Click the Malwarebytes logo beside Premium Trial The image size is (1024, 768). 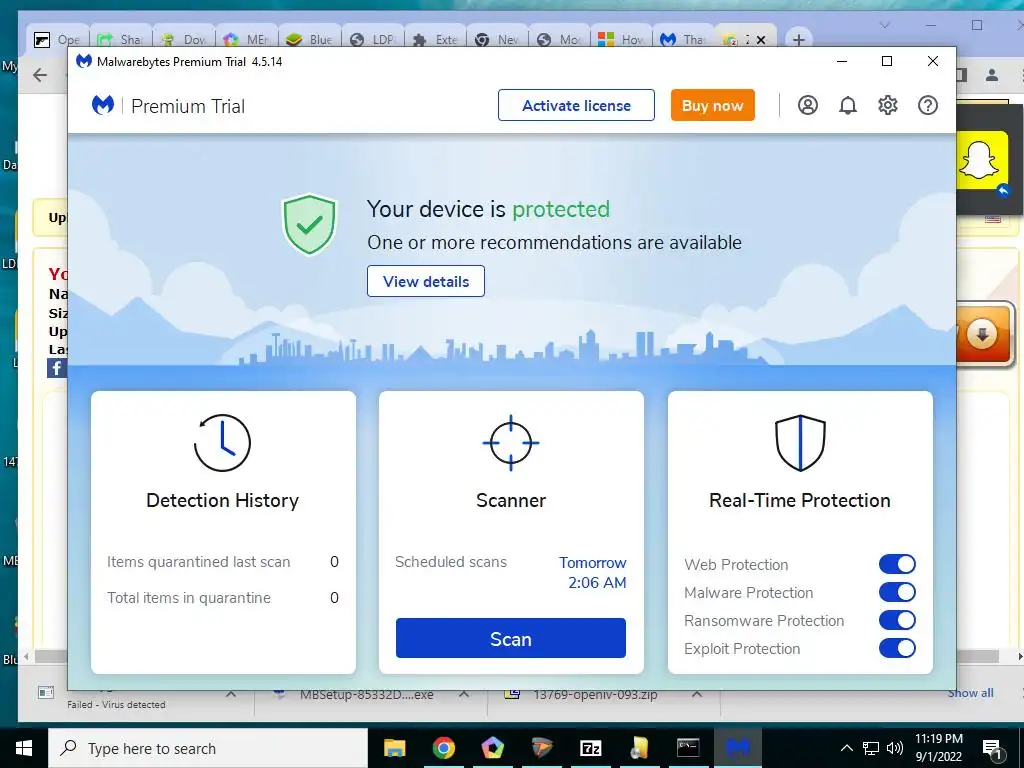[103, 105]
